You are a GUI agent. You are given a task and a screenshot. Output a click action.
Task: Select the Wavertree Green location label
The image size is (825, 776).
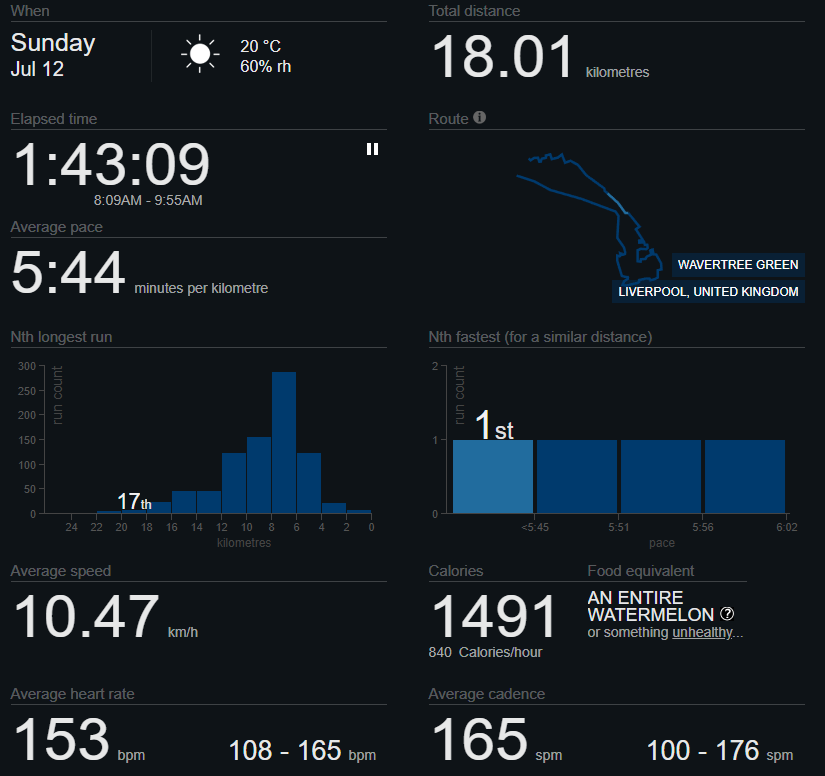pyautogui.click(x=738, y=265)
